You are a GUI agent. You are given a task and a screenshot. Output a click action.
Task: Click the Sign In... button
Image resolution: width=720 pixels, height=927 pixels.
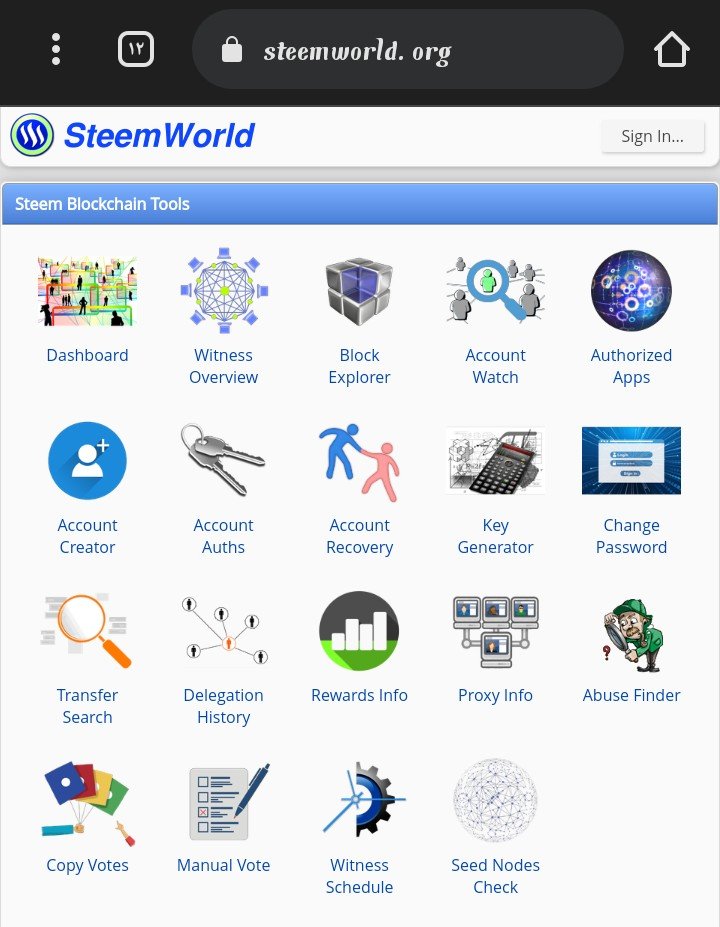[653, 137]
